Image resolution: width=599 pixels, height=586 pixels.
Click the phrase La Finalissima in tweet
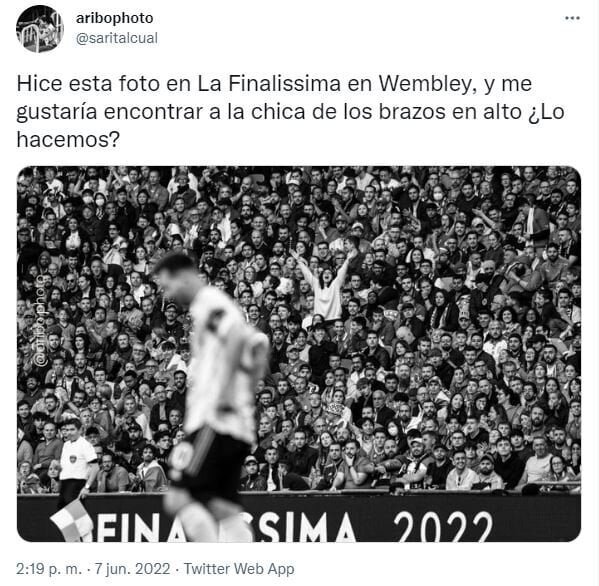(269, 84)
